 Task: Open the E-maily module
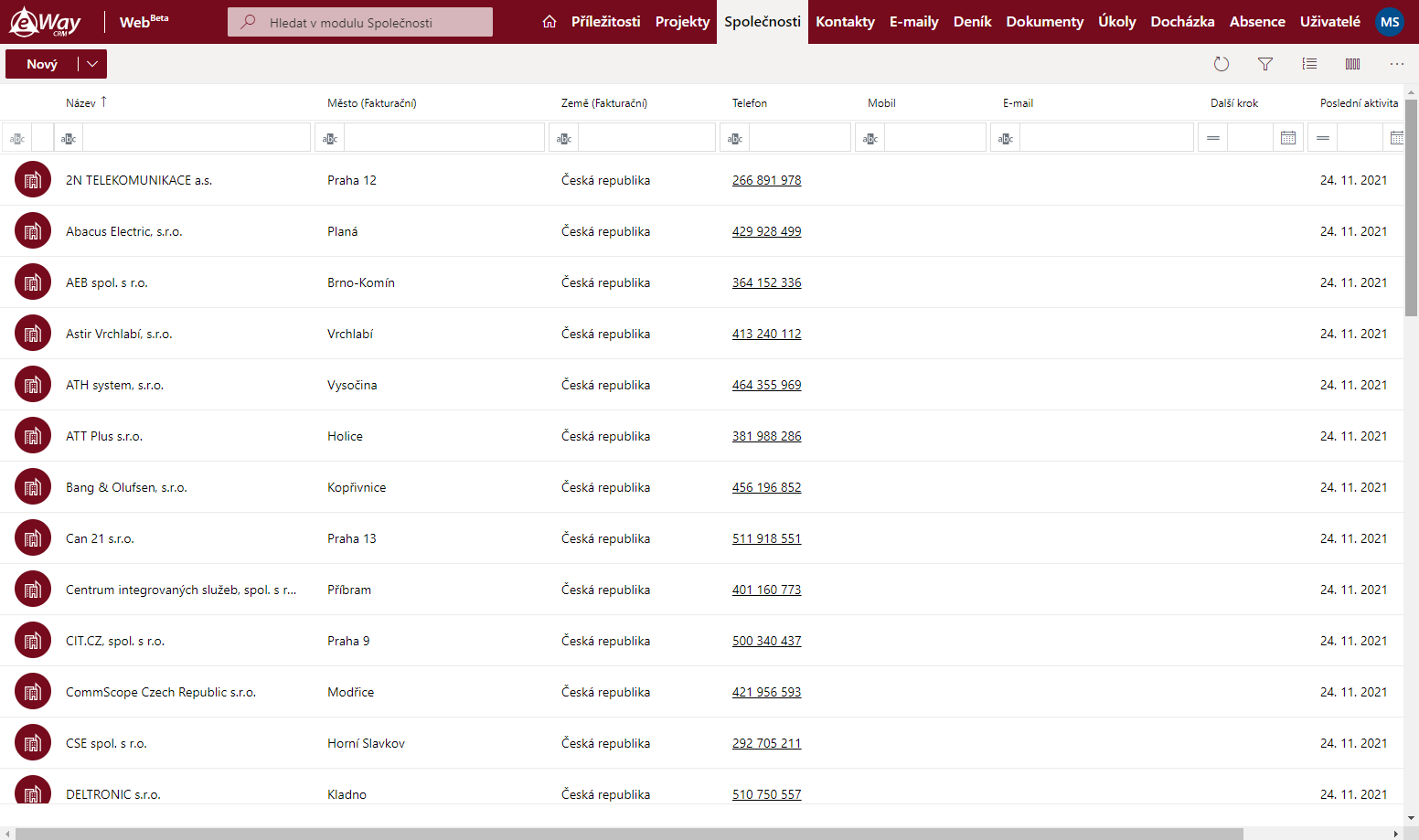(x=914, y=22)
